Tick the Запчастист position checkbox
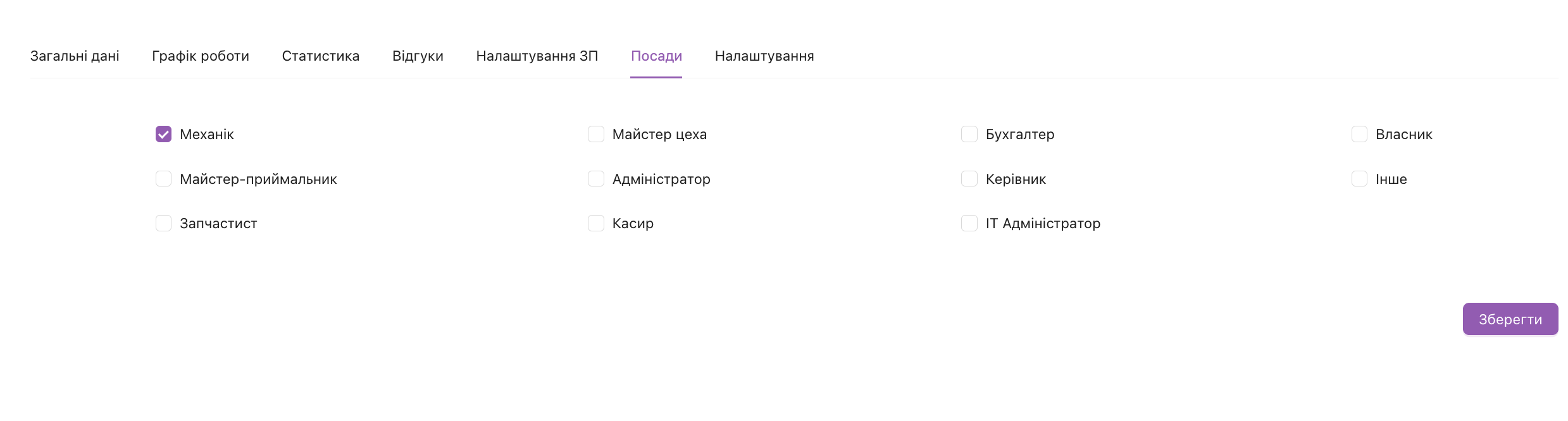 [x=163, y=223]
